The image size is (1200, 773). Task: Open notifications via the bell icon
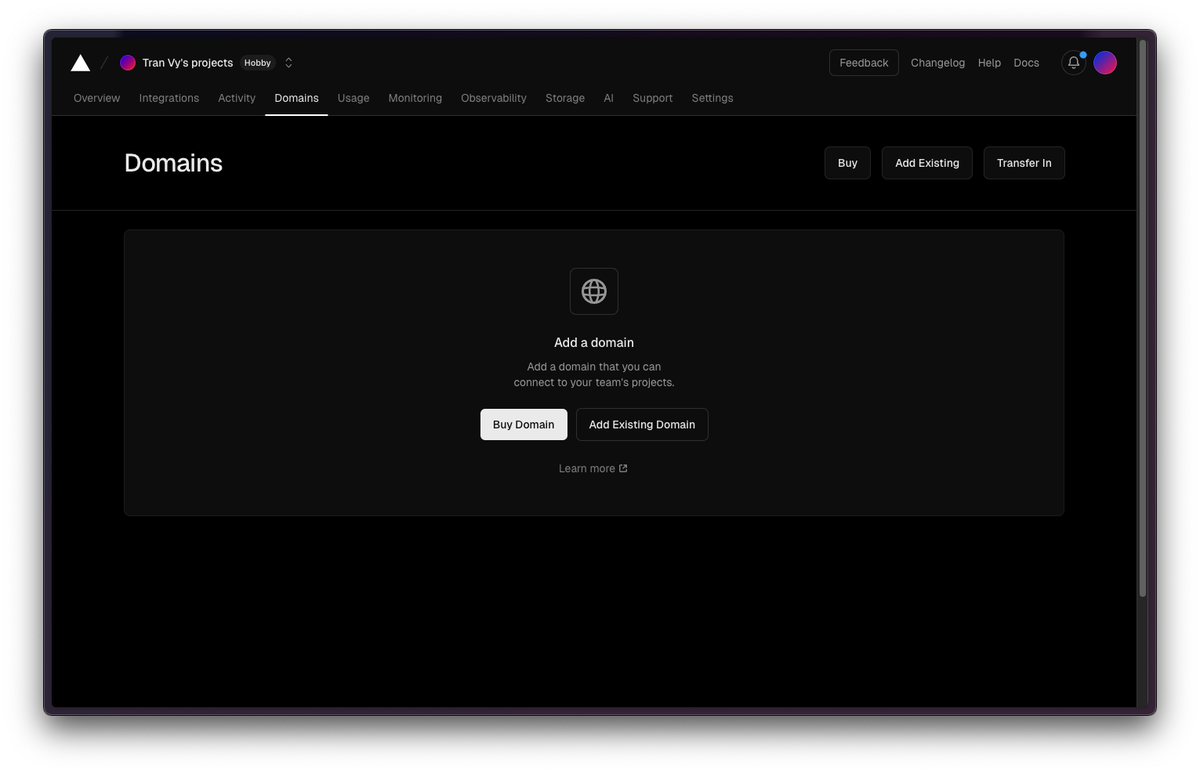pos(1072,62)
